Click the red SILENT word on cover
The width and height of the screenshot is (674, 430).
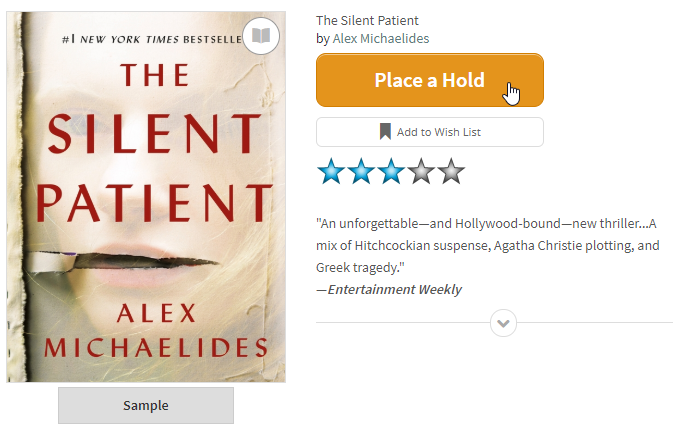point(155,134)
